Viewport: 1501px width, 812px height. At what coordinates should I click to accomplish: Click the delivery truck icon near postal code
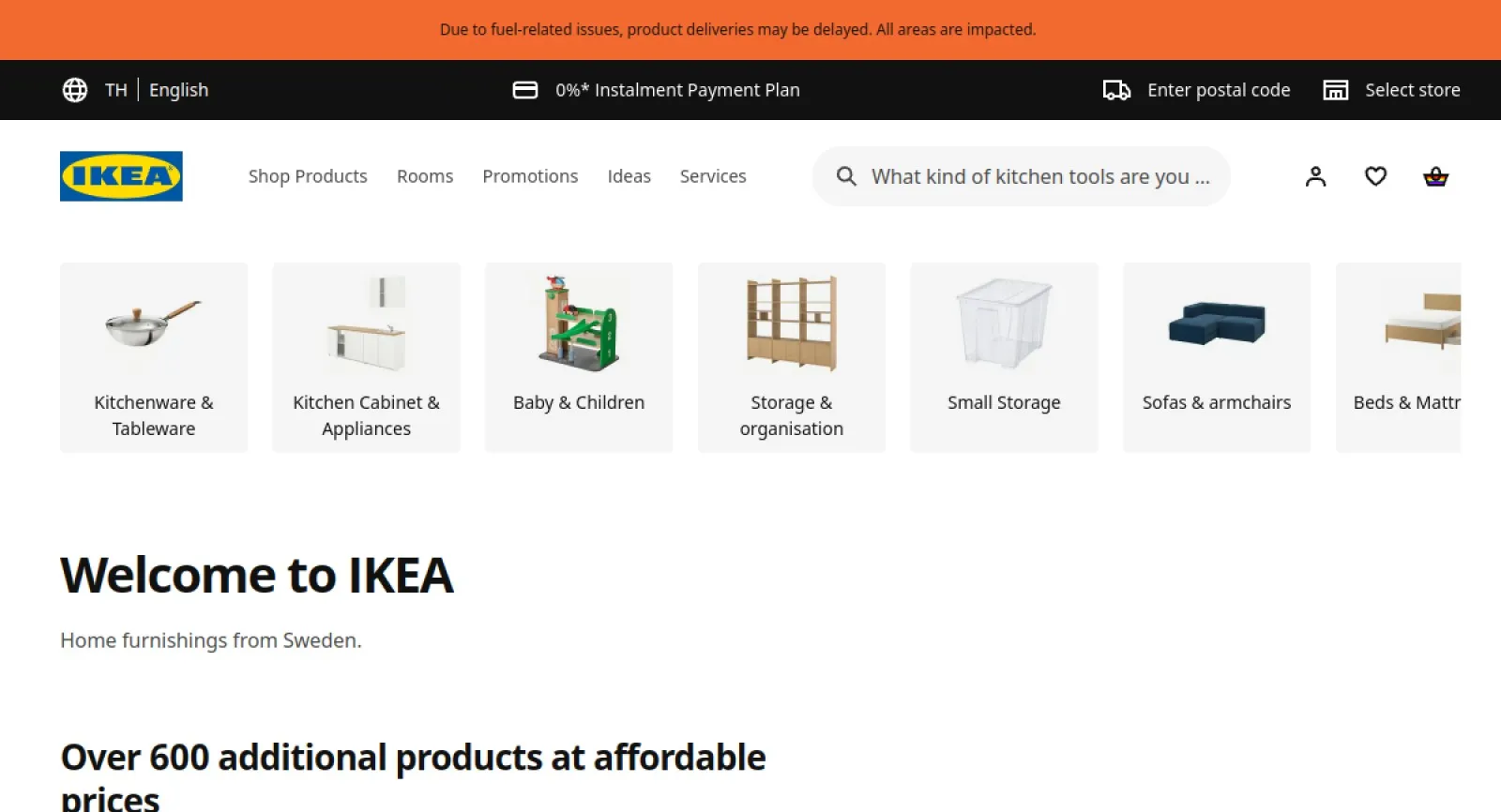tap(1116, 90)
